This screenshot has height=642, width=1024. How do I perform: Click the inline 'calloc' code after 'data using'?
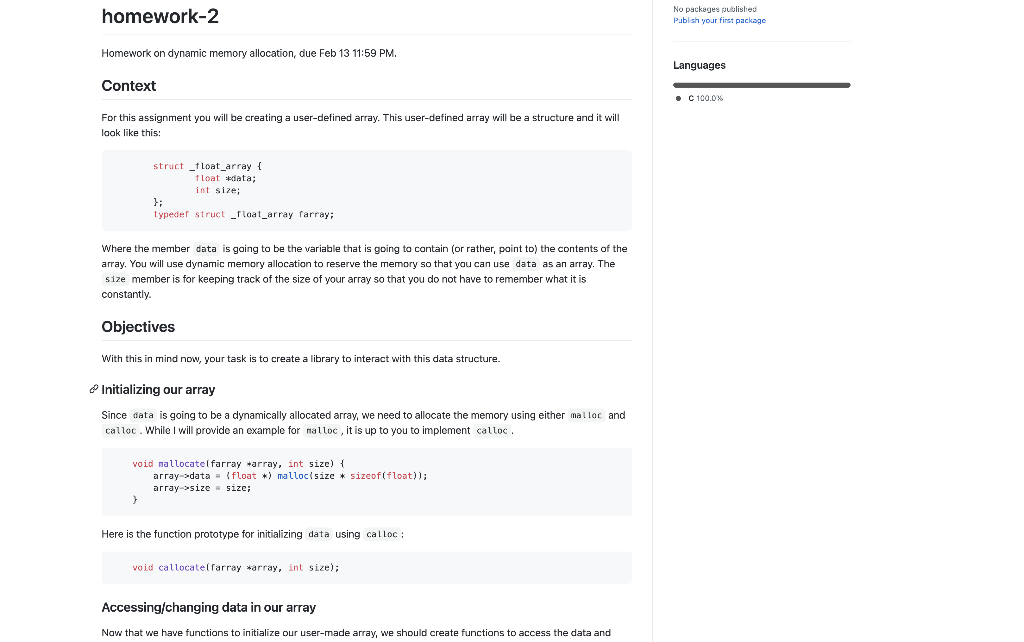coord(381,534)
